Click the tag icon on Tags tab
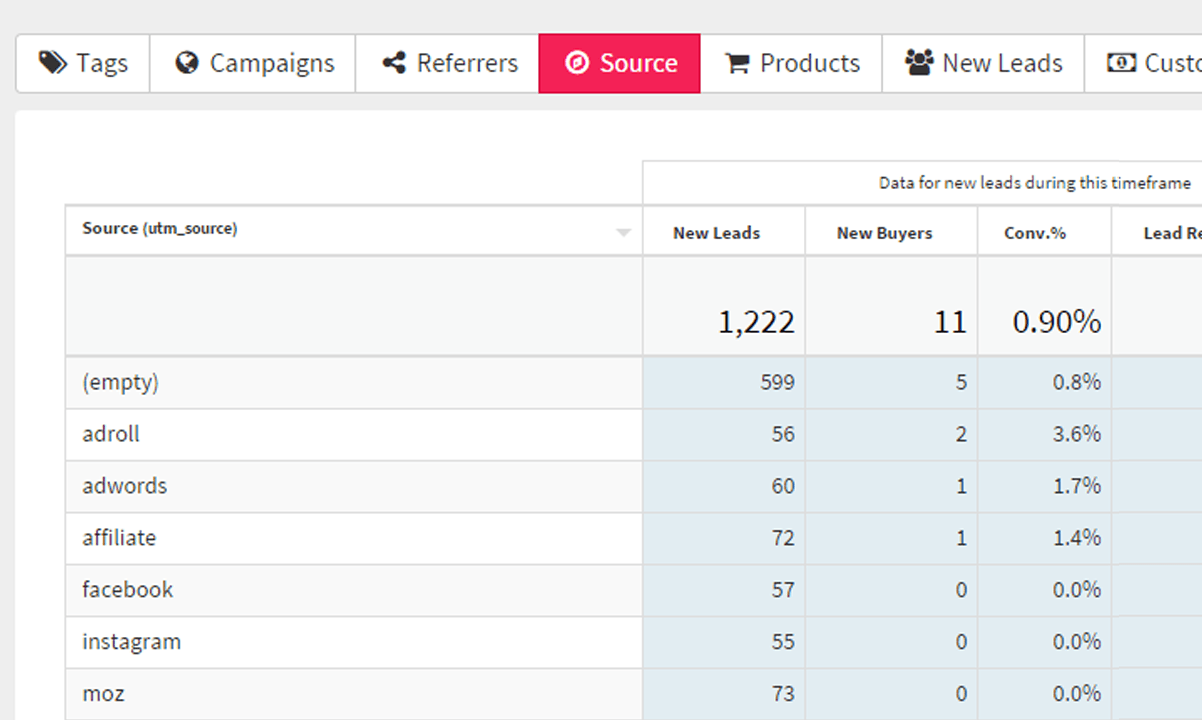Screen dimensions: 1202x720 (53, 63)
